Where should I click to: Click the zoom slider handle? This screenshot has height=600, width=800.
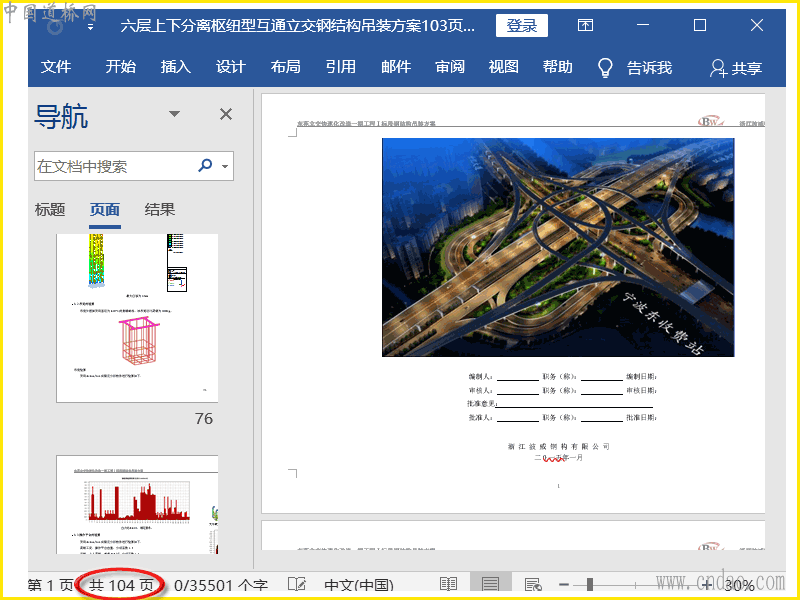[590, 584]
